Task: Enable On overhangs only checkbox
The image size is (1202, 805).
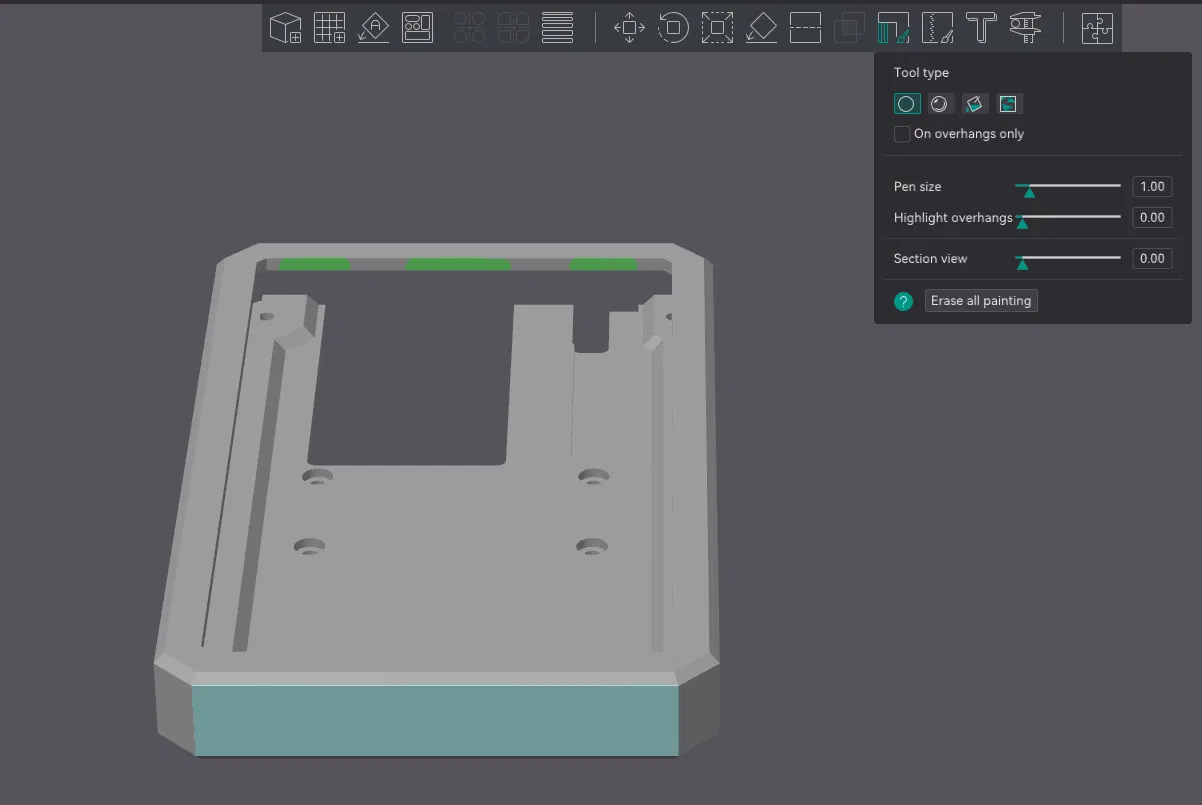Action: (x=902, y=134)
